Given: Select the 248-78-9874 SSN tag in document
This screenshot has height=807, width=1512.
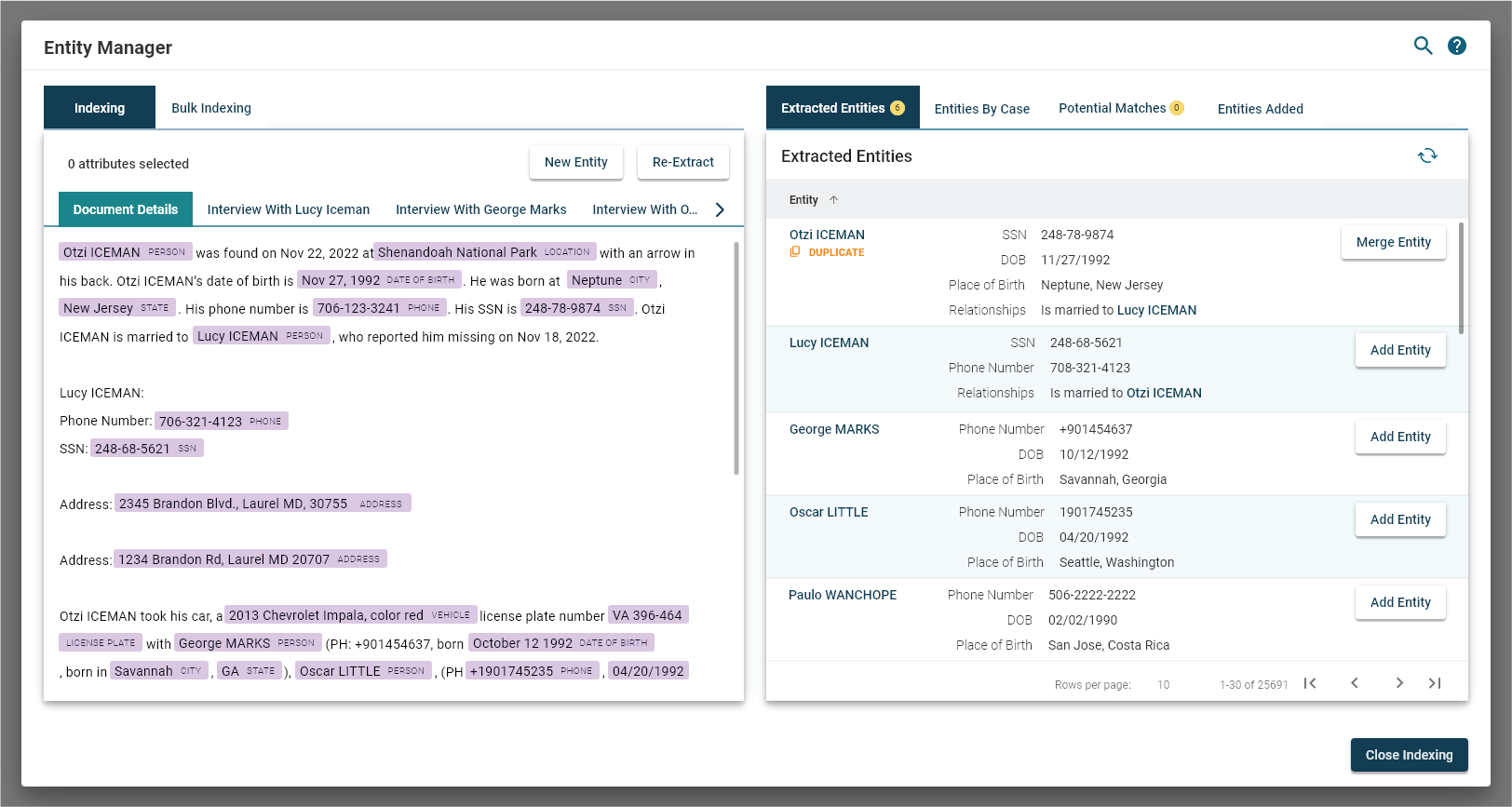Looking at the screenshot, I should [577, 308].
